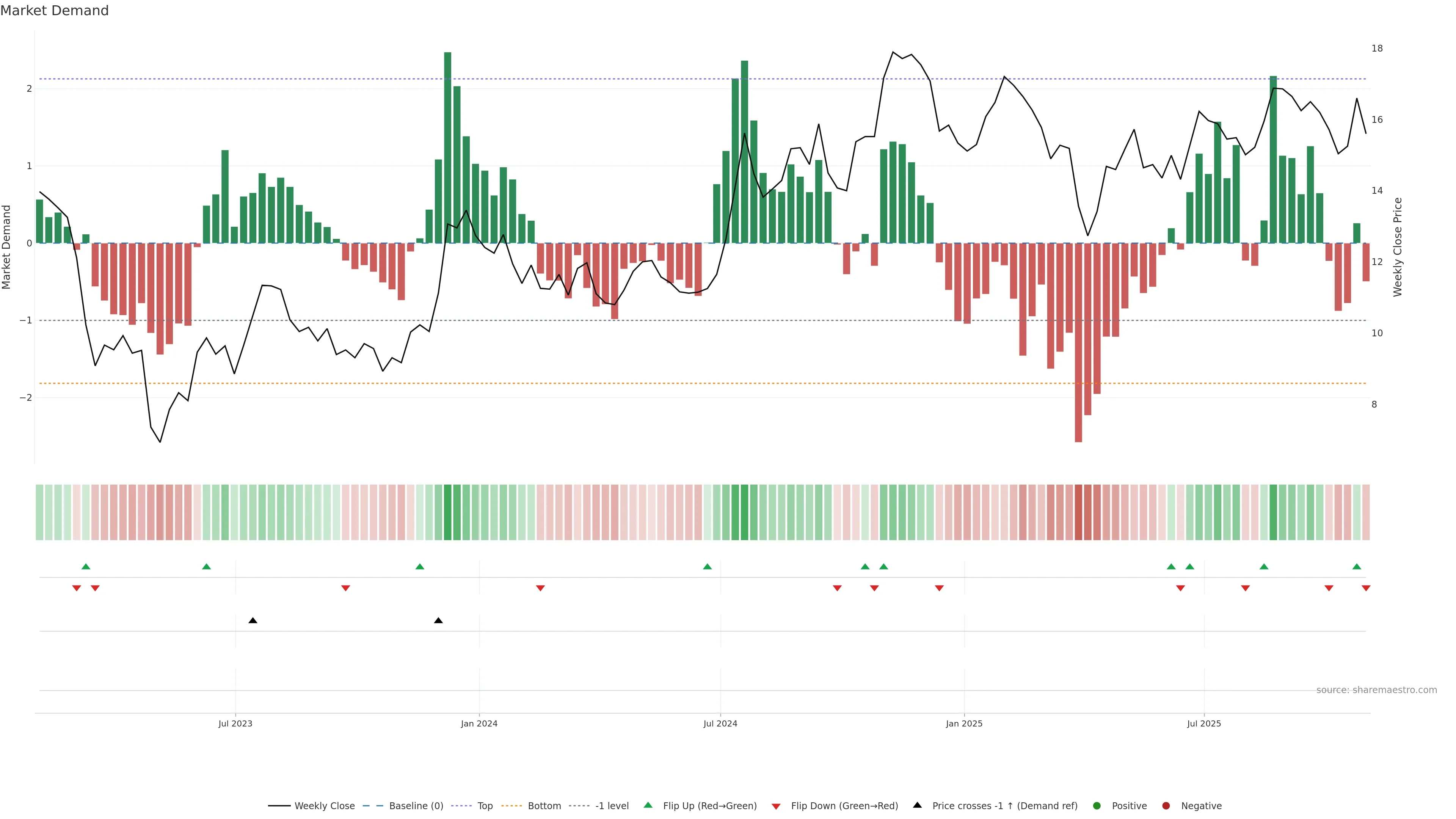
Task: Click the rightmost green flip-up marker
Action: point(1357,566)
